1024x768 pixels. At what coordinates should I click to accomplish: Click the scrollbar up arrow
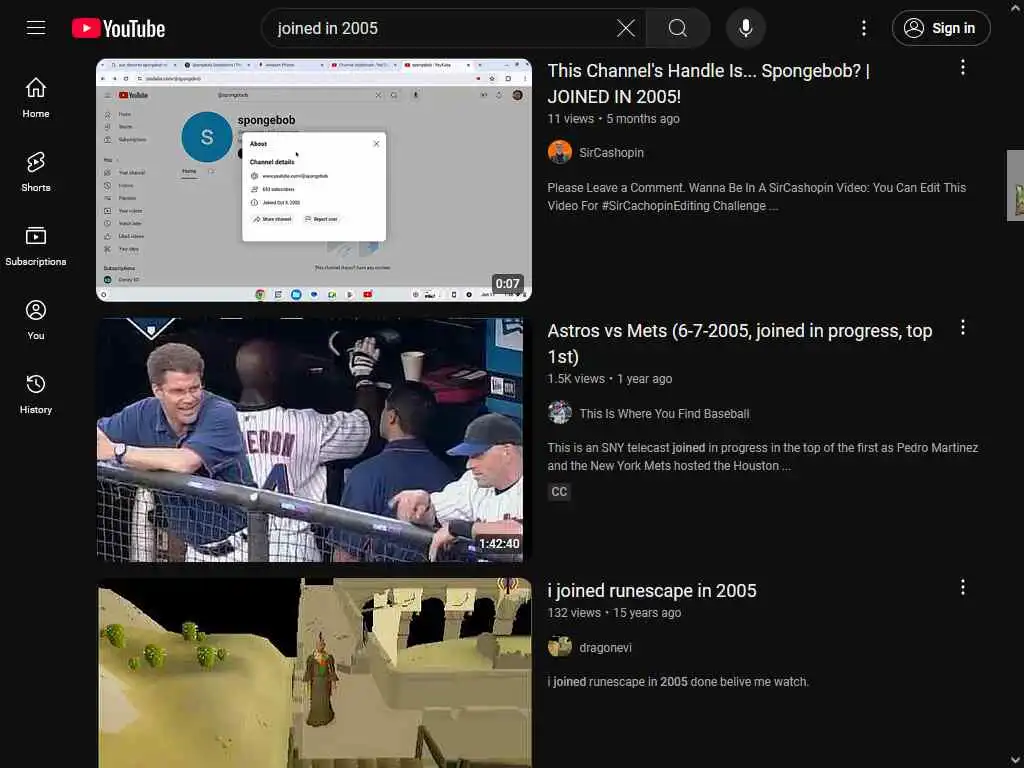click(1016, 8)
